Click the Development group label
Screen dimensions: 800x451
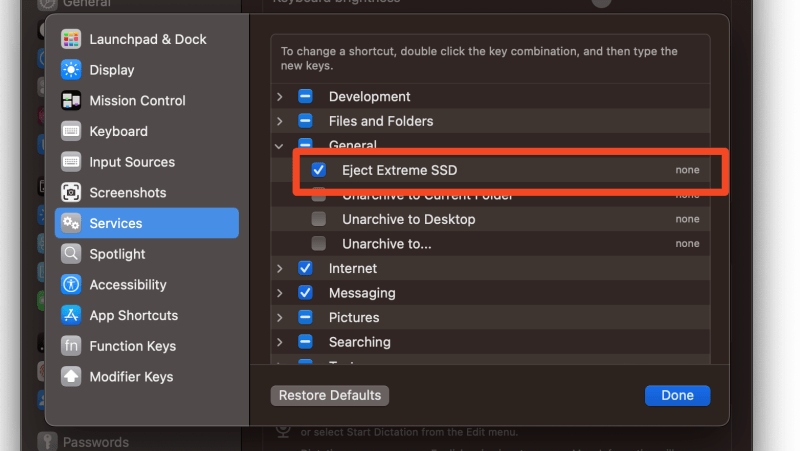click(369, 96)
